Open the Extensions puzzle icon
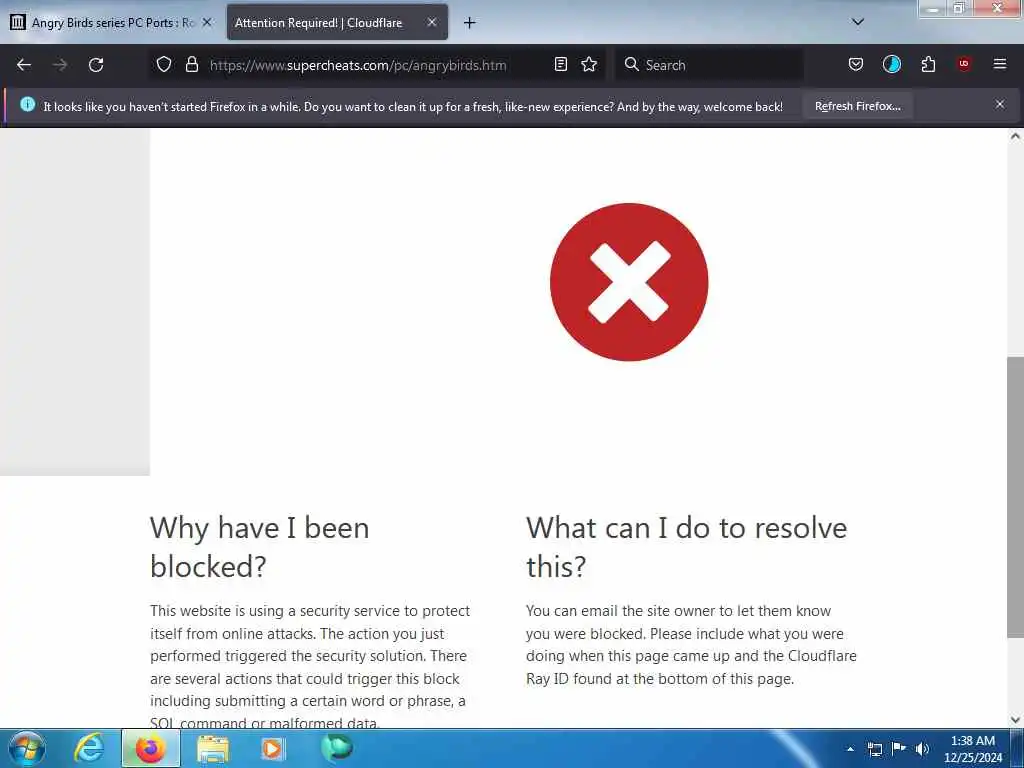The image size is (1024, 768). 928,64
